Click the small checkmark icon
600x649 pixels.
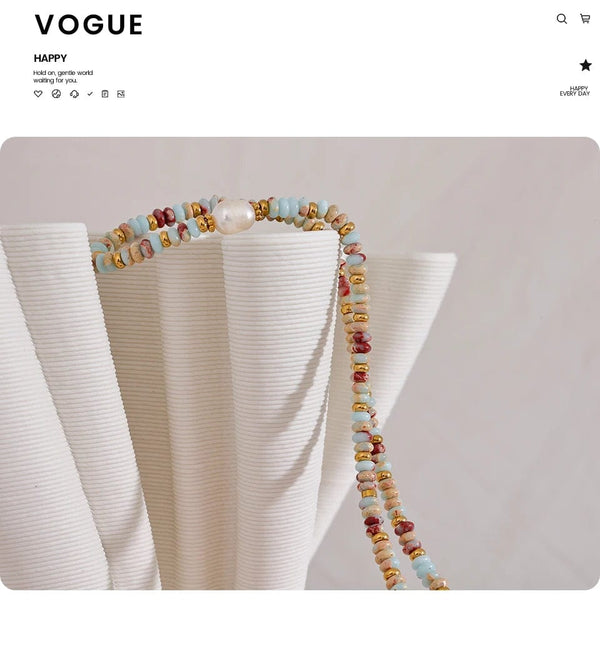[90, 94]
